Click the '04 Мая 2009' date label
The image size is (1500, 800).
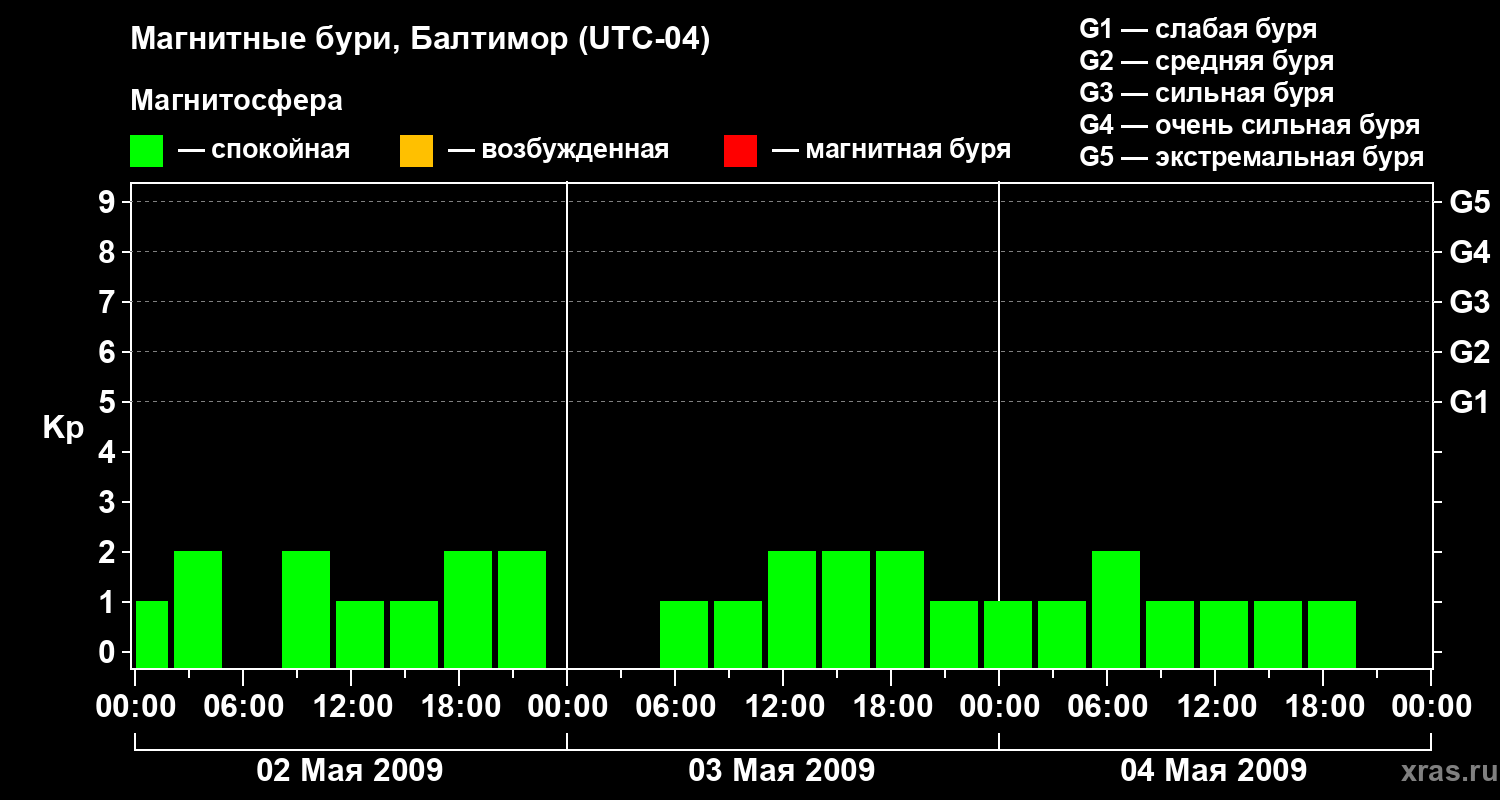[1214, 770]
